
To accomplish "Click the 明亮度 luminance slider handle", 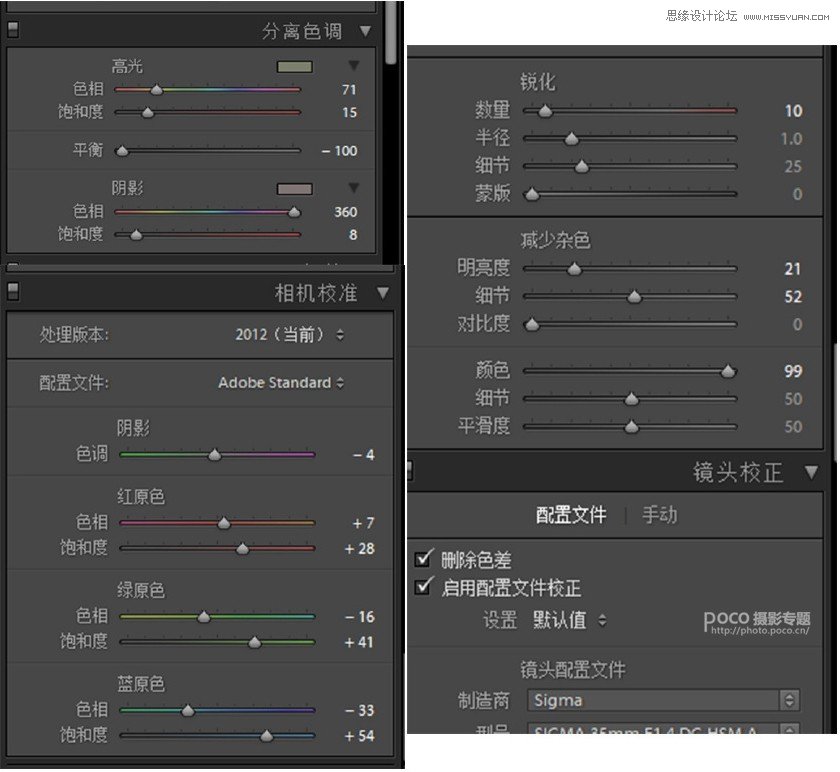I will point(574,268).
